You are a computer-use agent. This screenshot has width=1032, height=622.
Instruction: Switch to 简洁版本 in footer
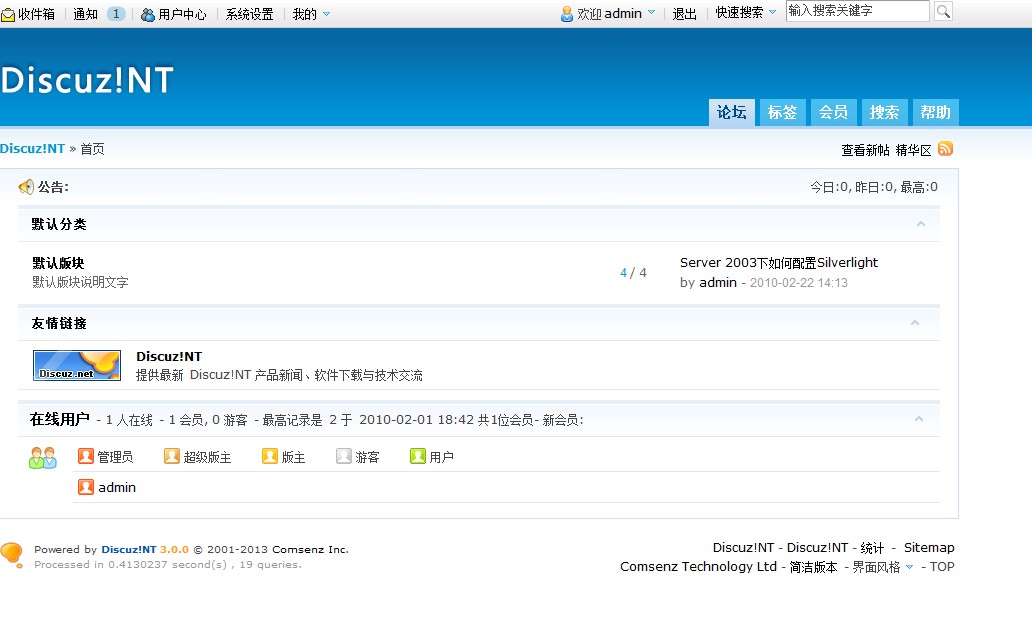[813, 567]
